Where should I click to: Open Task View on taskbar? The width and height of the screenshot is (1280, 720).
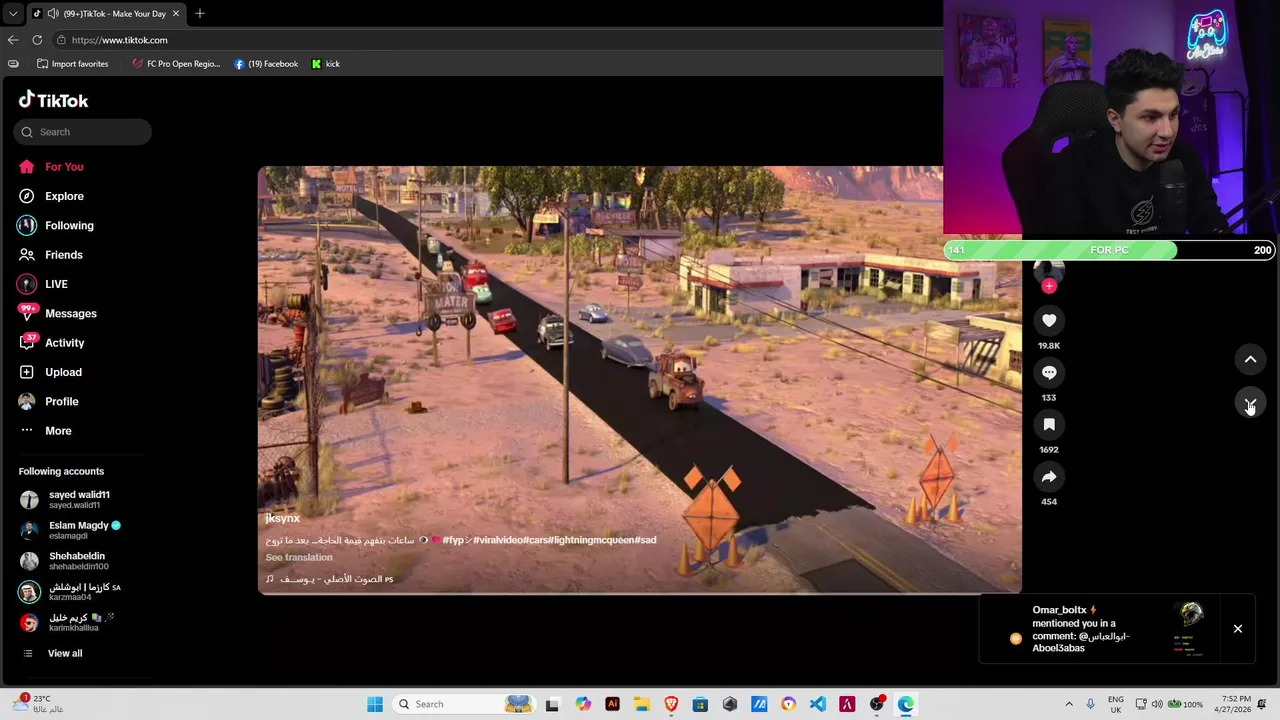tap(552, 704)
